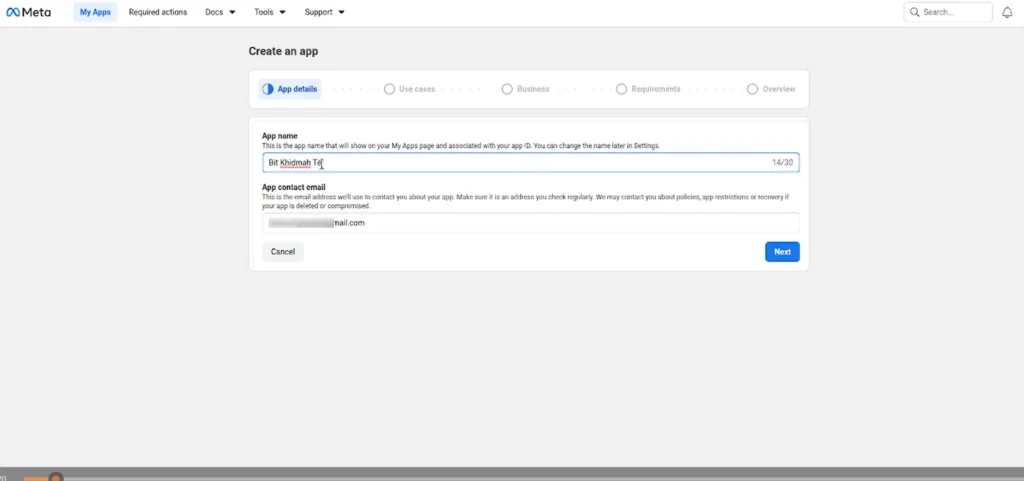Click the video progress slider handle
This screenshot has width=1024, height=481.
pyautogui.click(x=56, y=478)
